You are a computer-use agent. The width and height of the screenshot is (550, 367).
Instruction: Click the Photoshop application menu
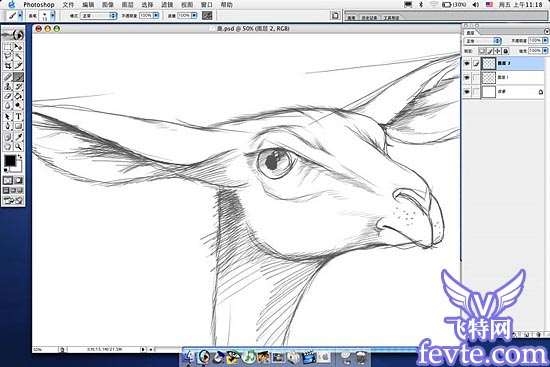coord(39,5)
